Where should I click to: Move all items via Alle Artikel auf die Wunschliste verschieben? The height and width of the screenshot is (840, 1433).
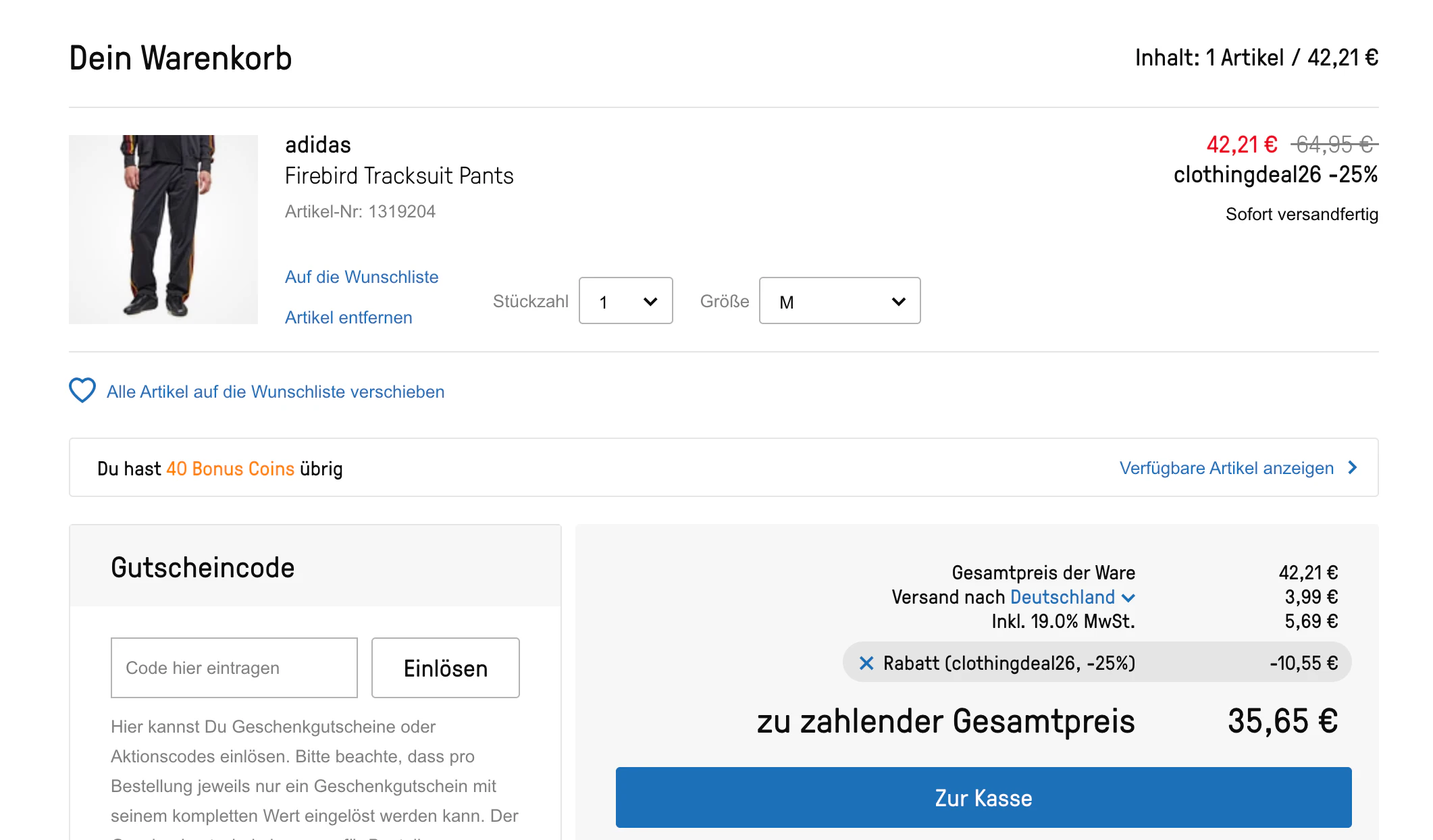276,392
